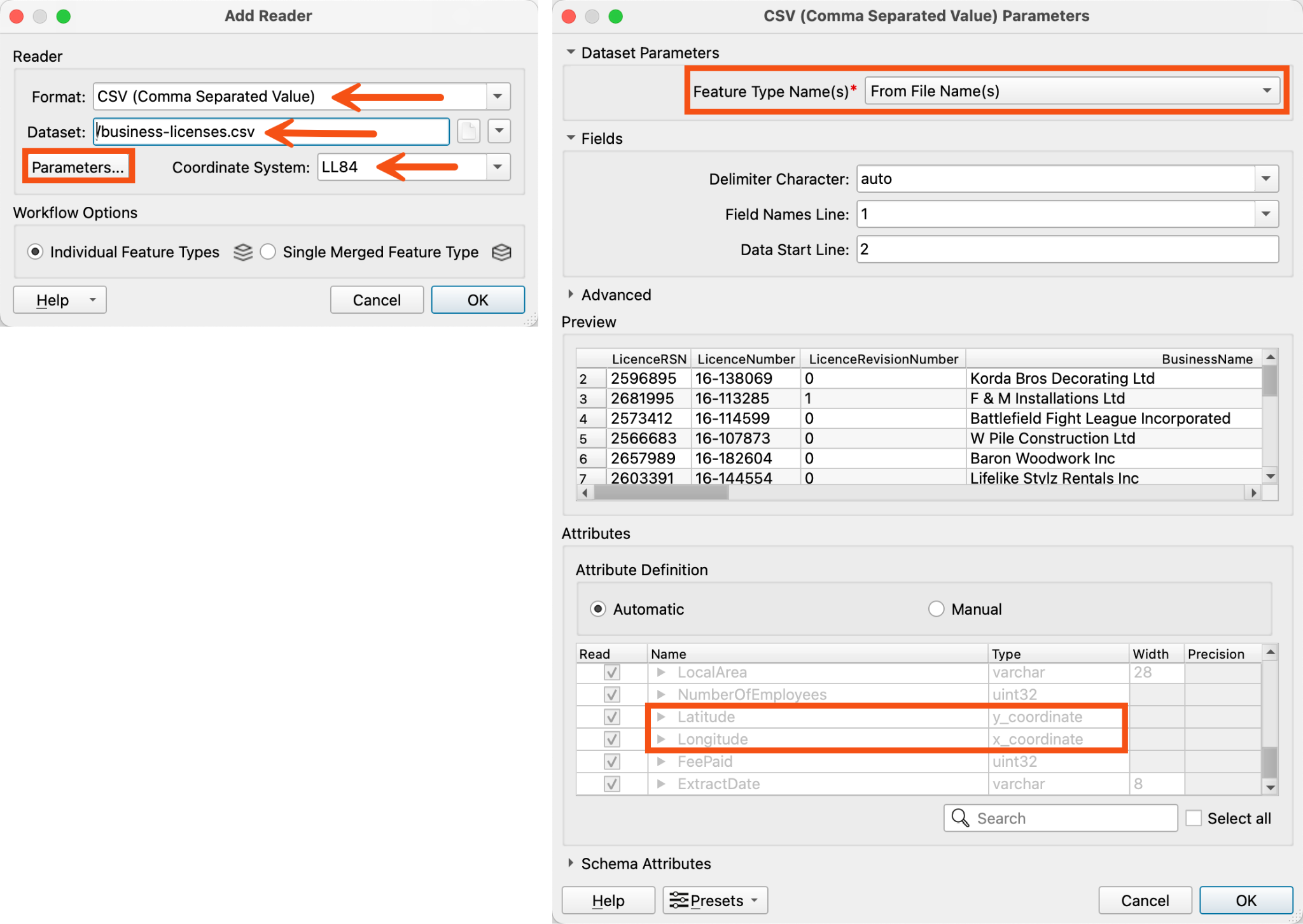Check the Select all checkbox

pyautogui.click(x=1194, y=818)
